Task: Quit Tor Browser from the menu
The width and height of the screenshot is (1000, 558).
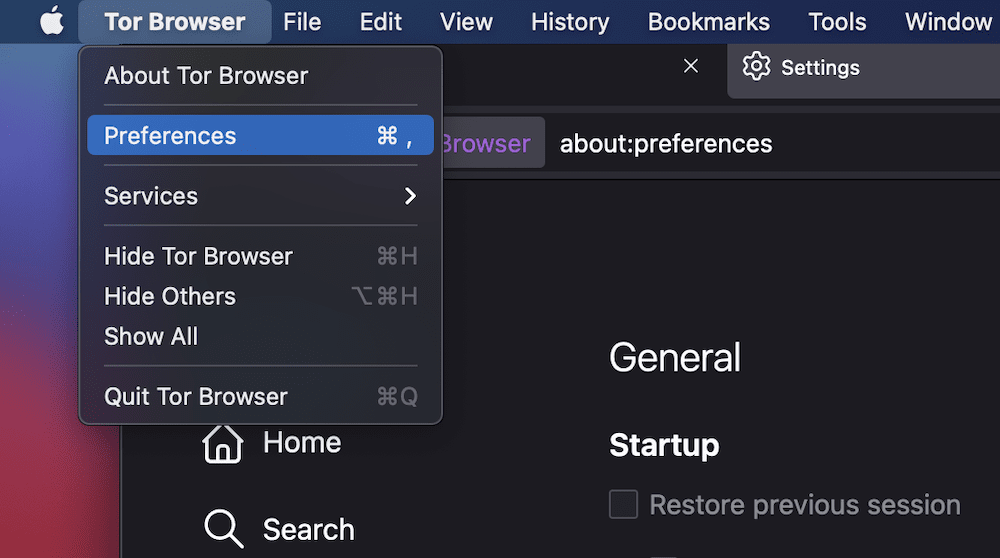Action: coord(196,396)
